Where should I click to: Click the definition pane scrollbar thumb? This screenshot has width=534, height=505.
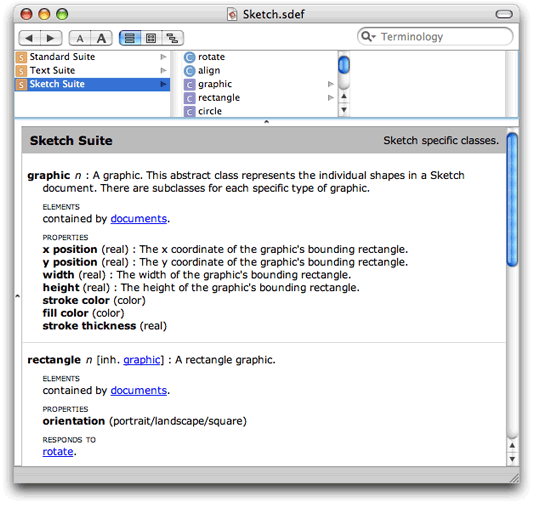[x=512, y=200]
